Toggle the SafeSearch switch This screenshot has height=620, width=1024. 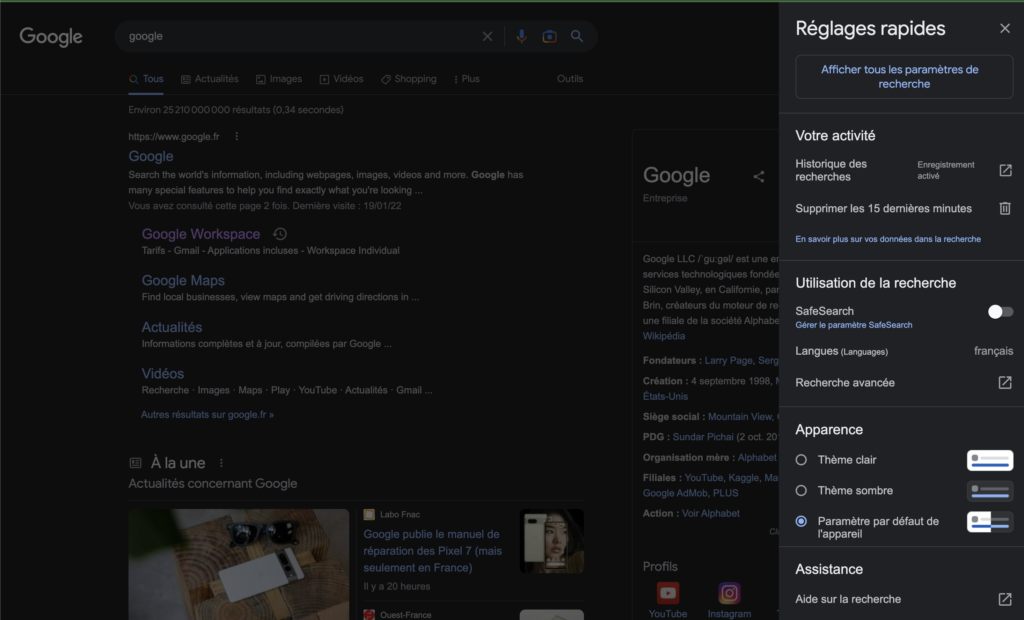[1000, 312]
